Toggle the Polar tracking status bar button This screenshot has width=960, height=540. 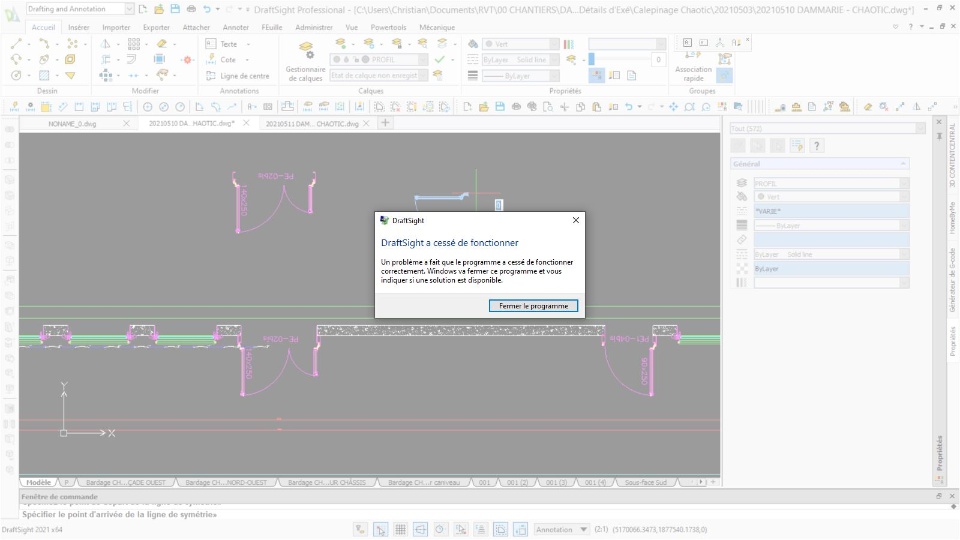(440, 530)
